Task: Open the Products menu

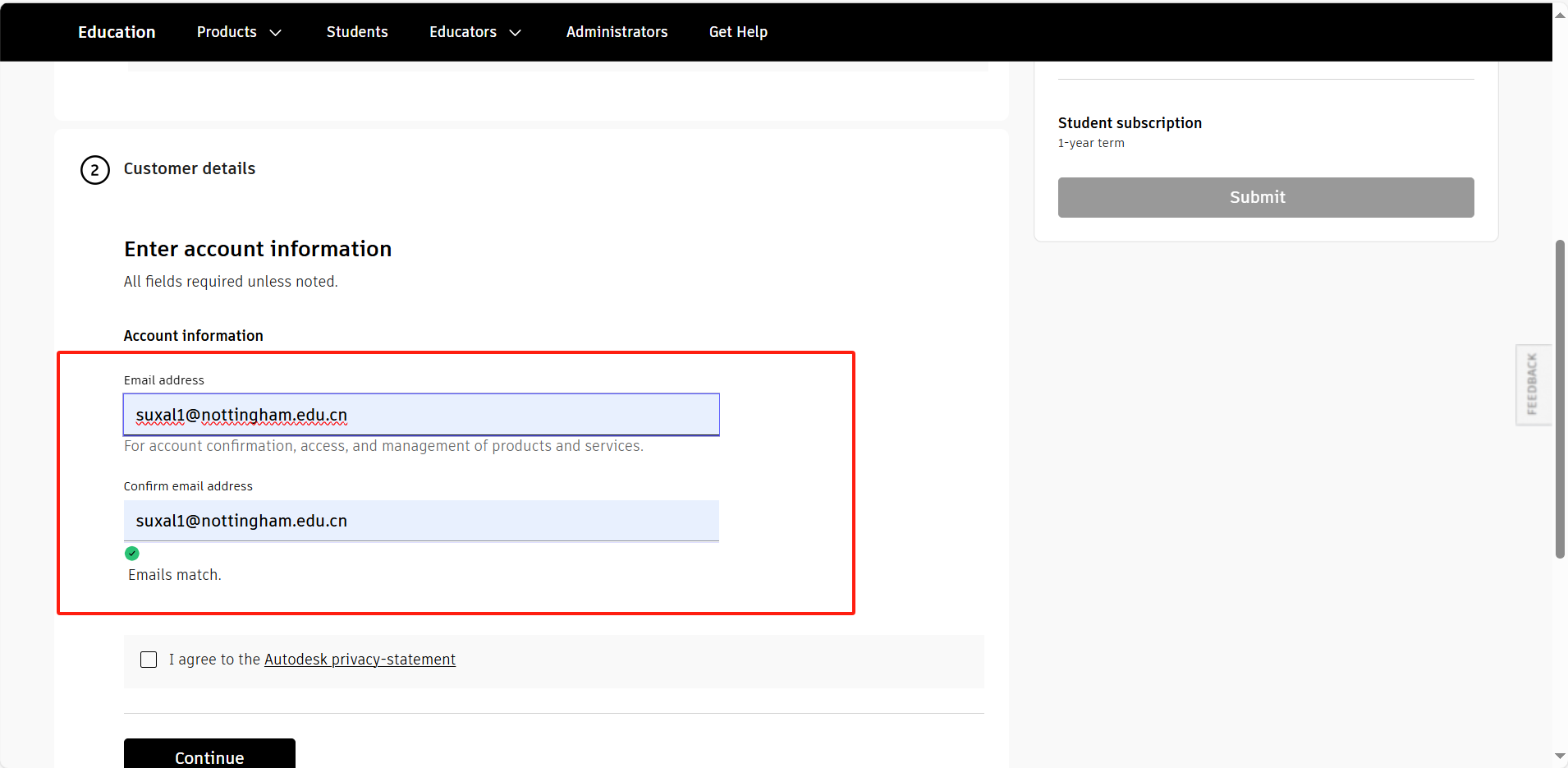Action: [x=227, y=32]
